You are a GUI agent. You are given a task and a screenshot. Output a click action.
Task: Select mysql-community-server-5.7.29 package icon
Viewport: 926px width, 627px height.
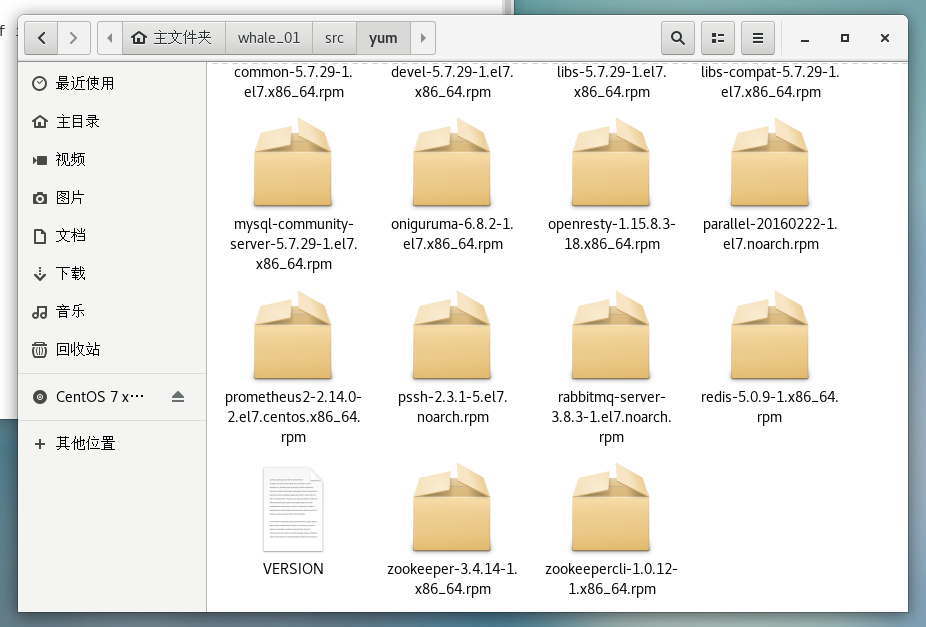click(x=293, y=162)
